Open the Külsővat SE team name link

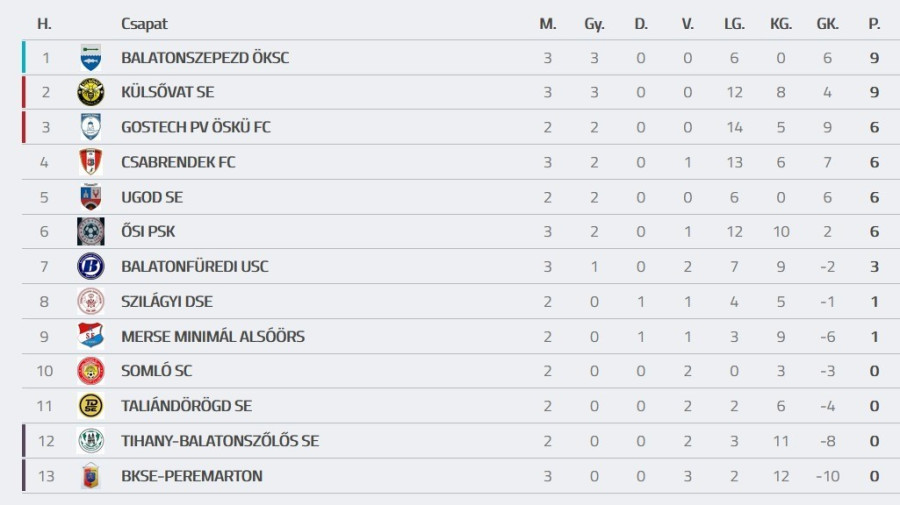point(167,93)
